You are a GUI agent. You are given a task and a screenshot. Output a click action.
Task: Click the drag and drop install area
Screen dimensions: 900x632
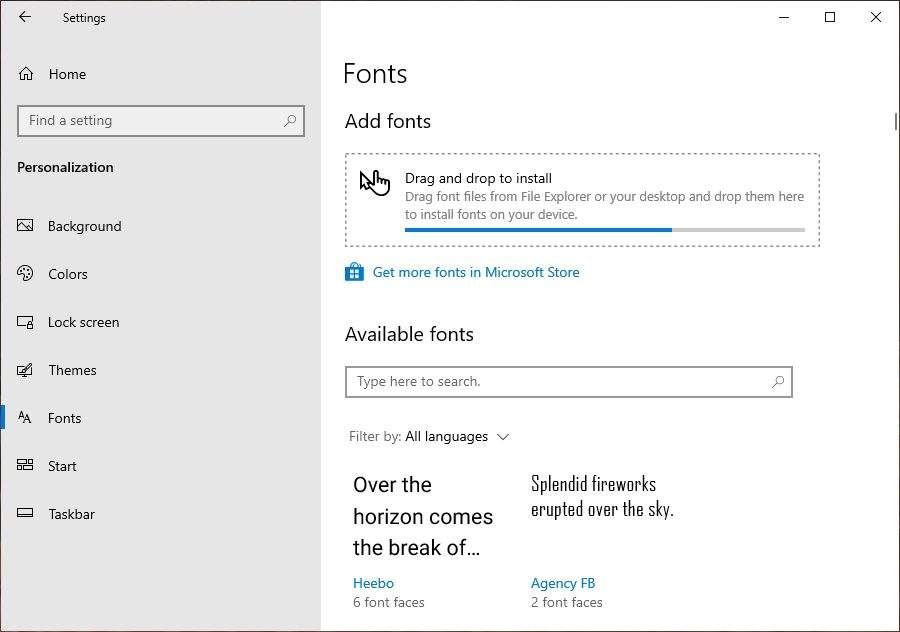[583, 197]
